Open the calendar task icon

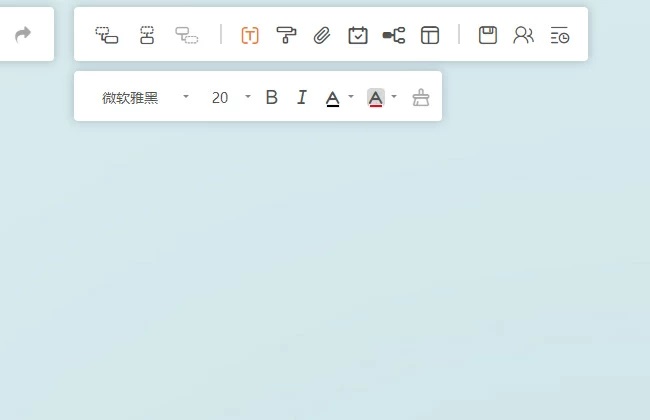tap(358, 35)
